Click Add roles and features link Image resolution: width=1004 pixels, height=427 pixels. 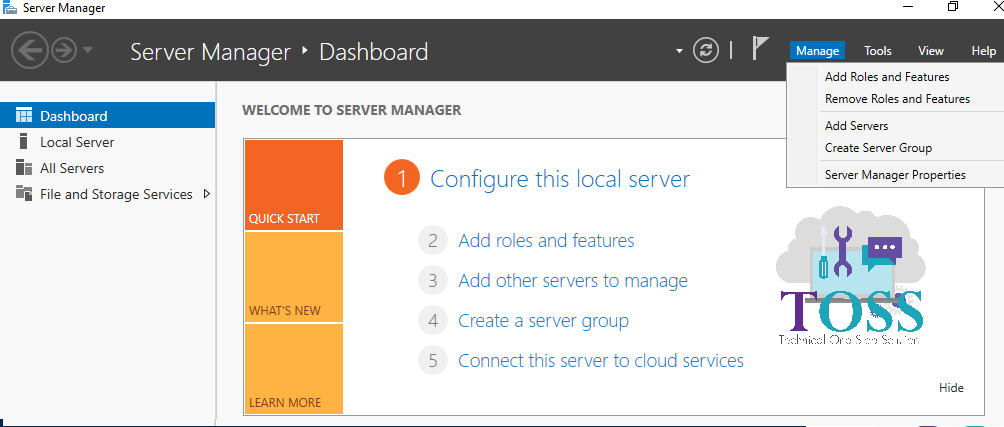pos(546,241)
